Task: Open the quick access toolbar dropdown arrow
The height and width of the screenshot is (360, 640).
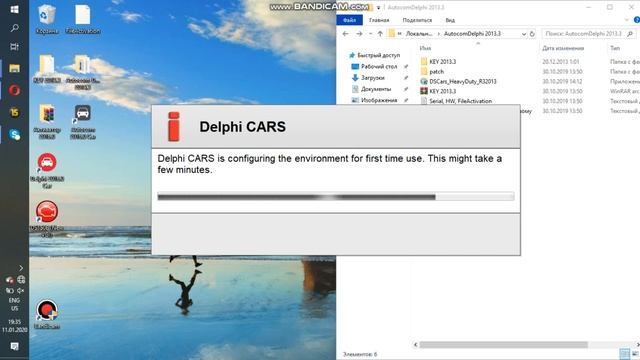Action: tap(378, 7)
